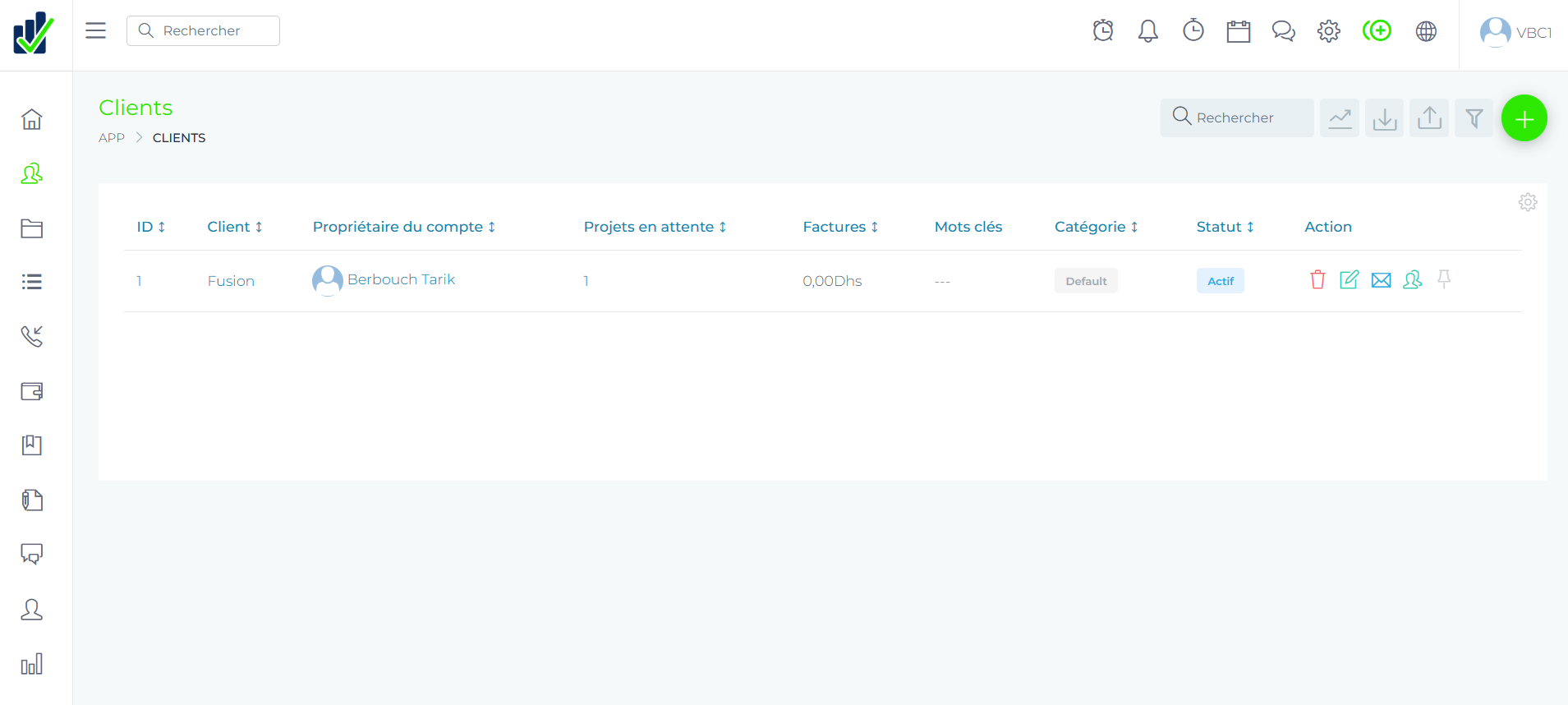The width and height of the screenshot is (1568, 705).
Task: Open table column settings gear
Action: click(1527, 202)
